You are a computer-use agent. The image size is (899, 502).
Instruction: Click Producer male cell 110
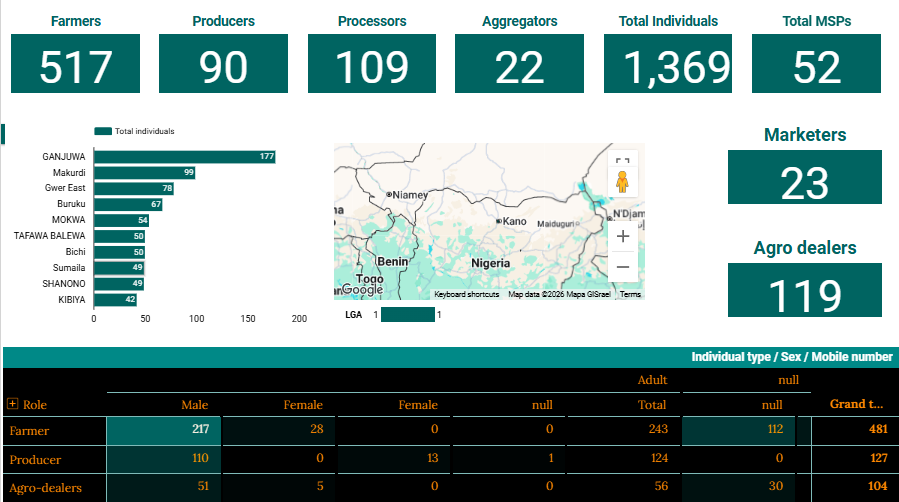click(164, 460)
